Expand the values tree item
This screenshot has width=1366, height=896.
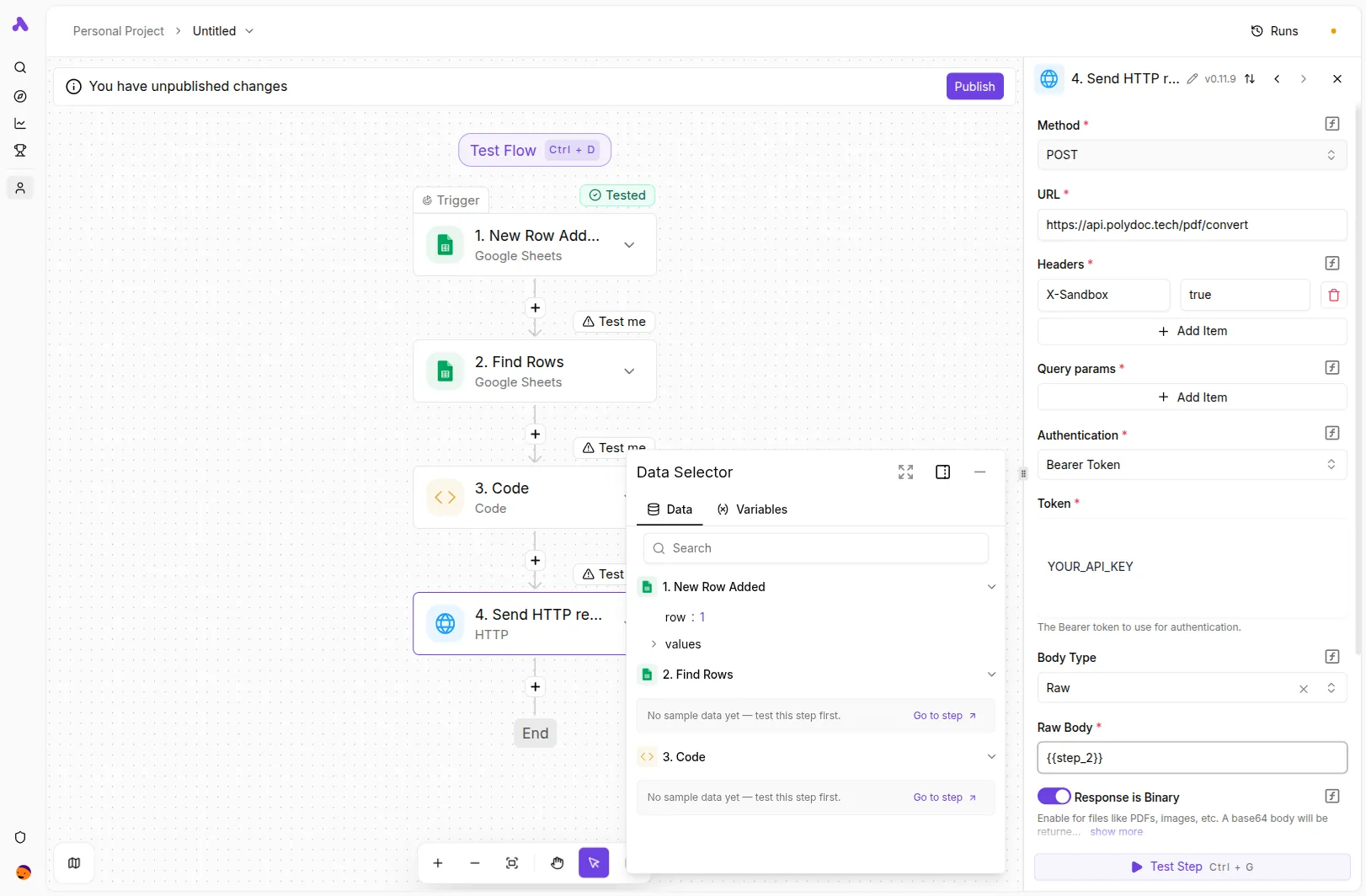click(654, 644)
